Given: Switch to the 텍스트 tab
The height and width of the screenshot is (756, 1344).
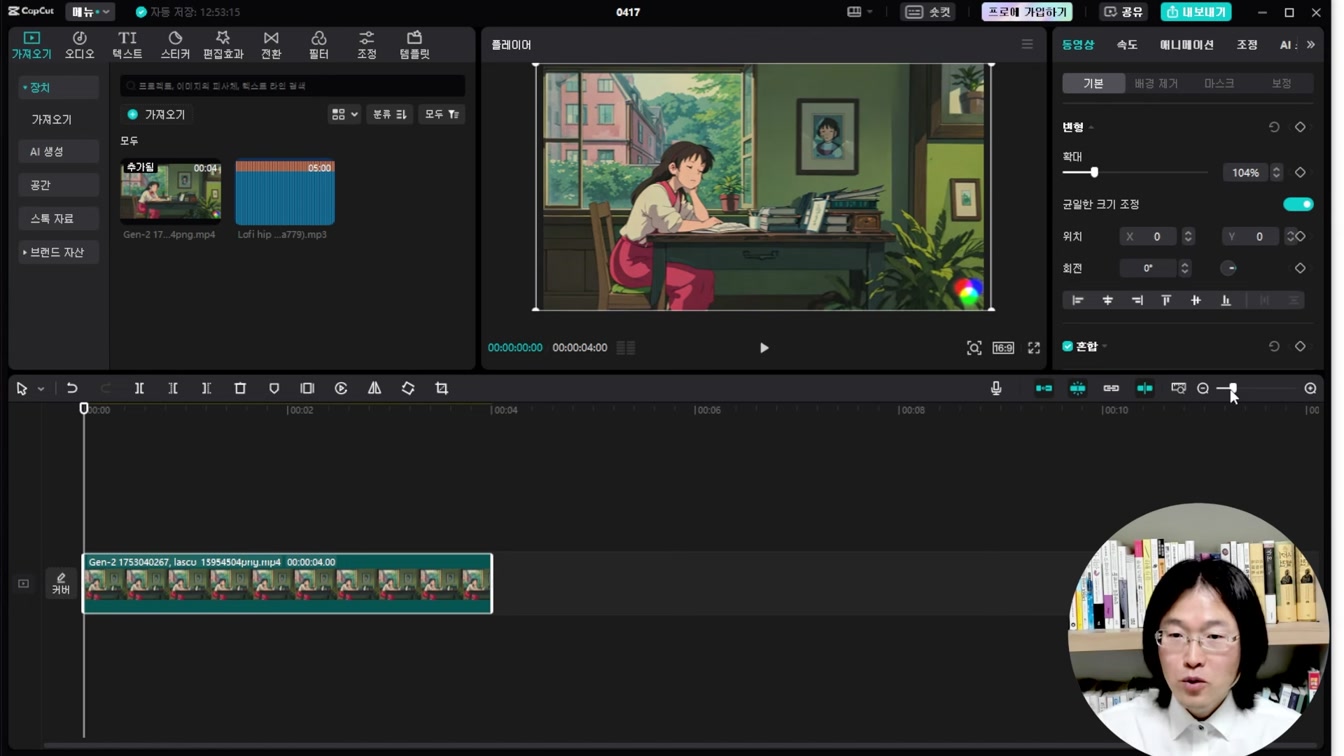Looking at the screenshot, I should (x=127, y=45).
